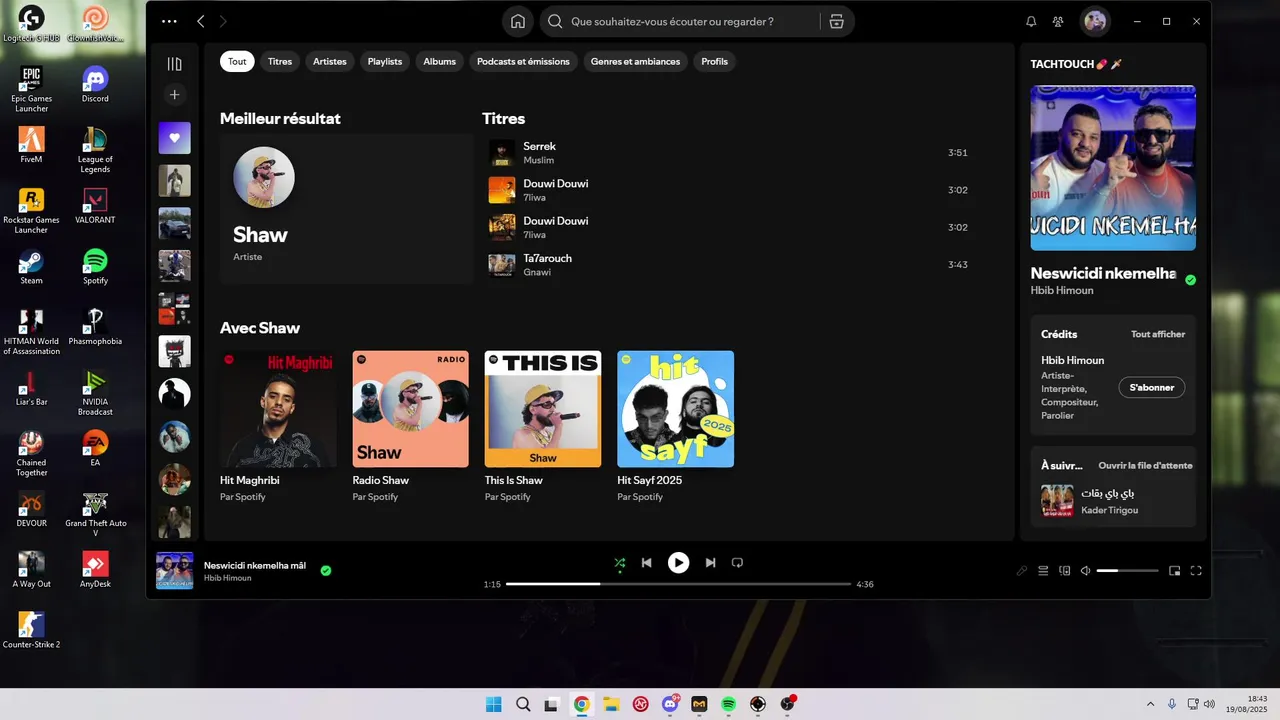Play Ta7arouch by Gnawi
The width and height of the screenshot is (1280, 720).
click(x=729, y=265)
